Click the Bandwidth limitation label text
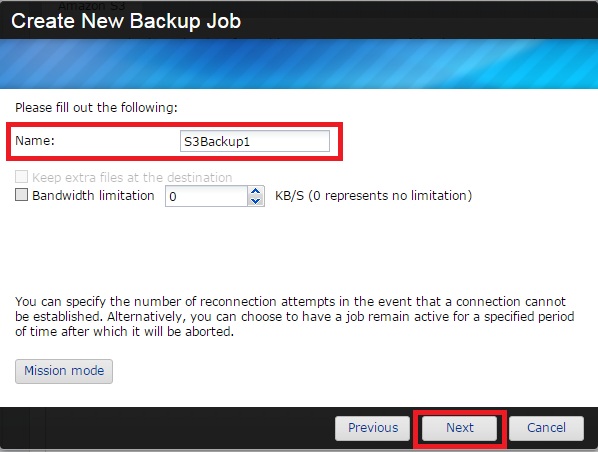 coord(93,196)
